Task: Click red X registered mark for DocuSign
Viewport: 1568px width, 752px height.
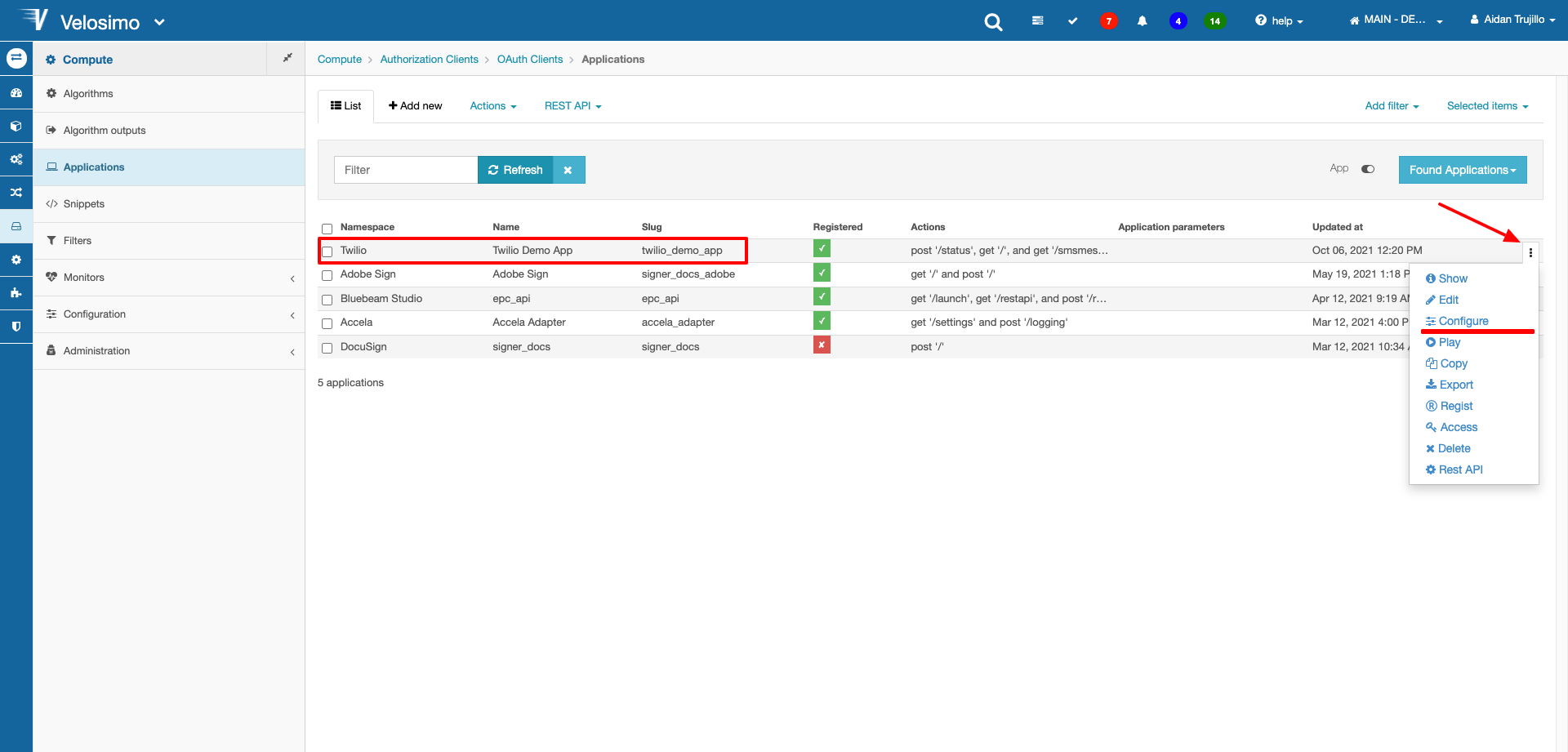Action: (822, 345)
